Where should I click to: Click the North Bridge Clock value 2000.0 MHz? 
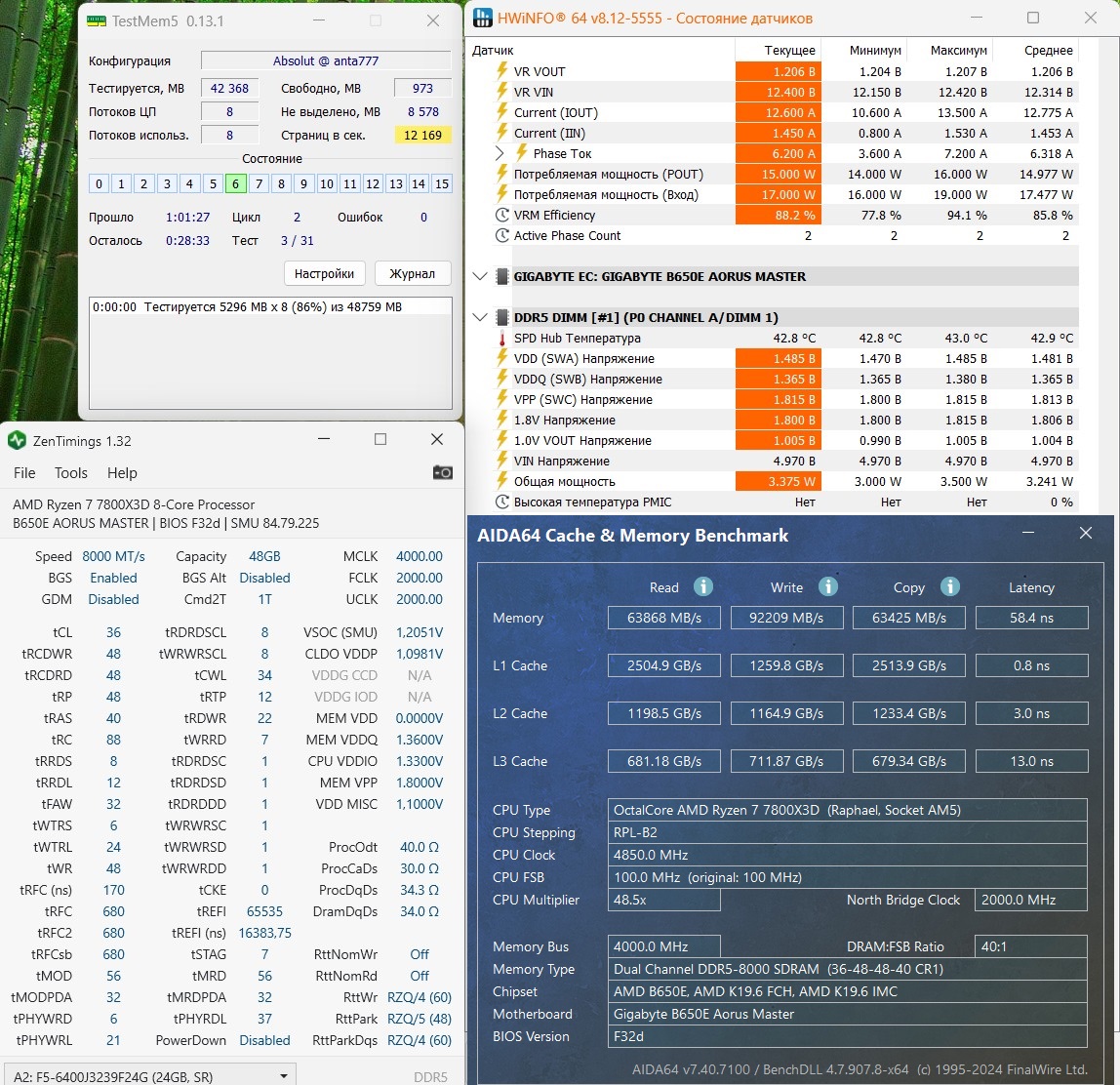click(x=1030, y=900)
